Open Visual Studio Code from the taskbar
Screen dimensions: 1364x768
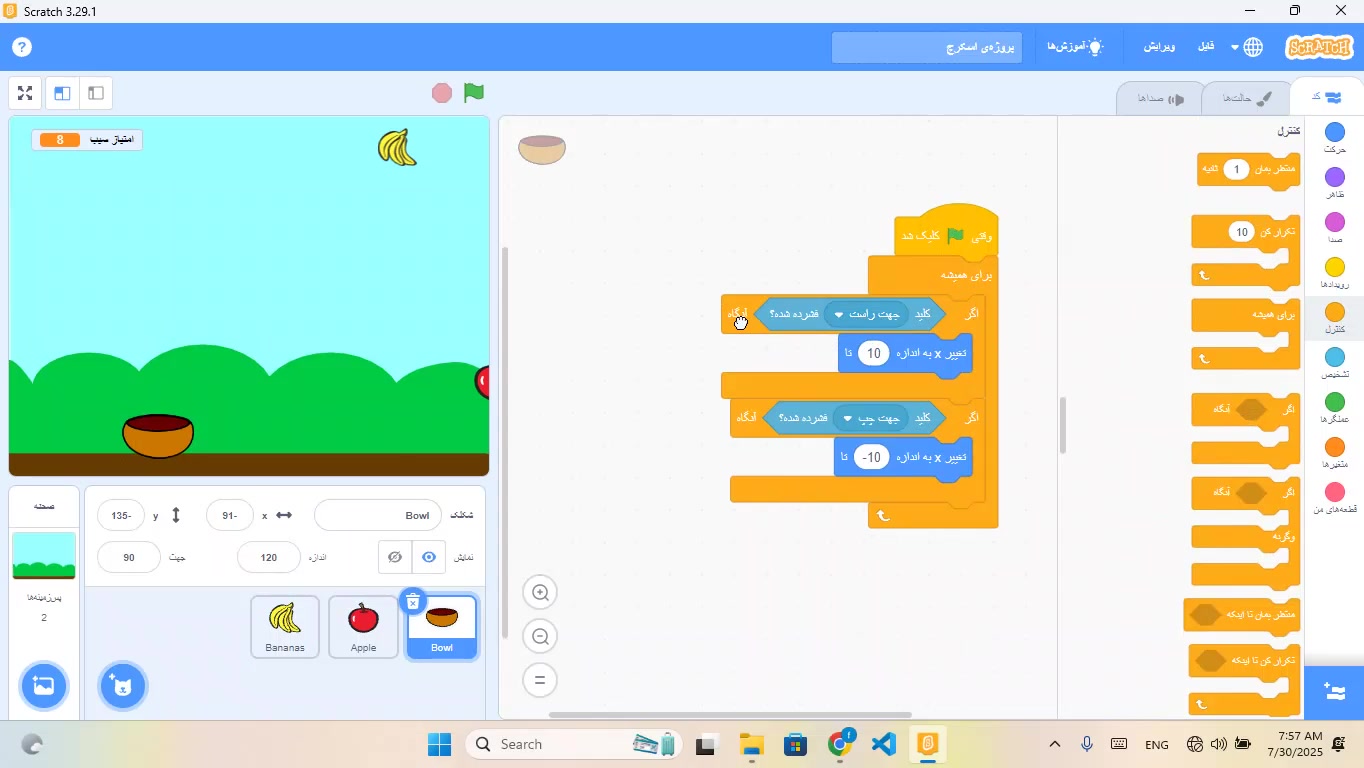click(x=884, y=744)
